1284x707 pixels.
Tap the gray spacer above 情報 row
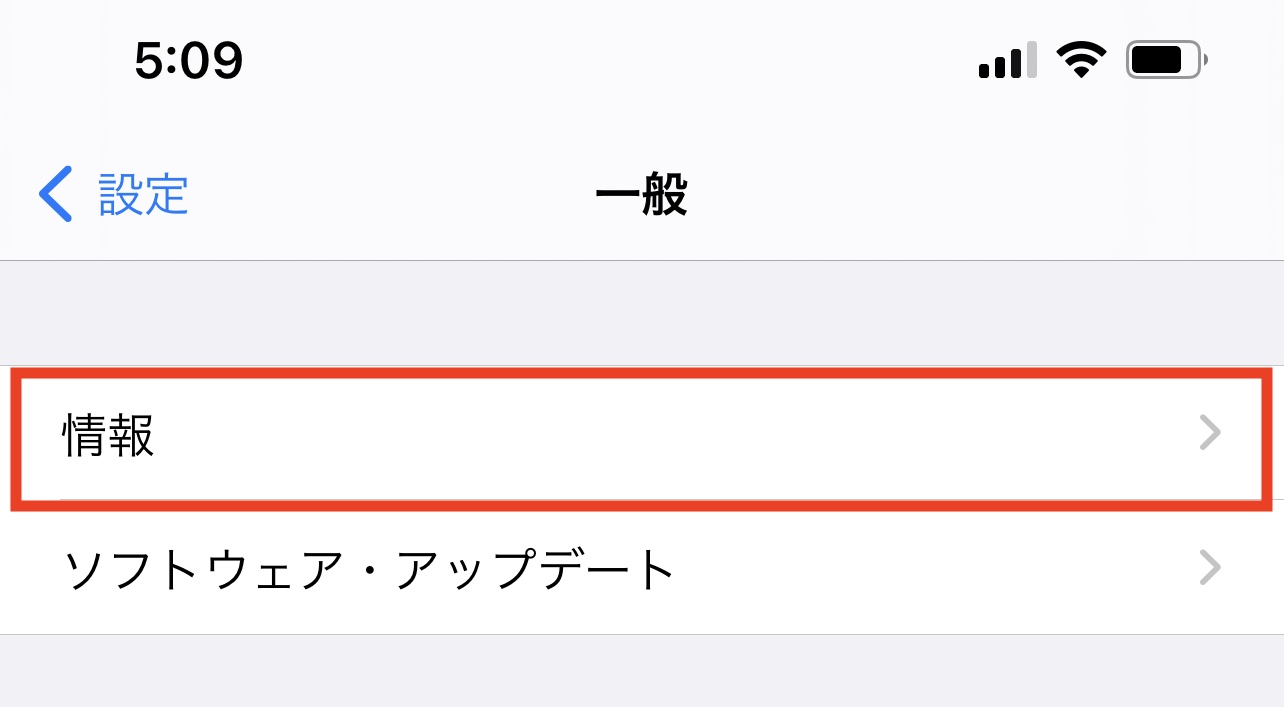coord(640,313)
